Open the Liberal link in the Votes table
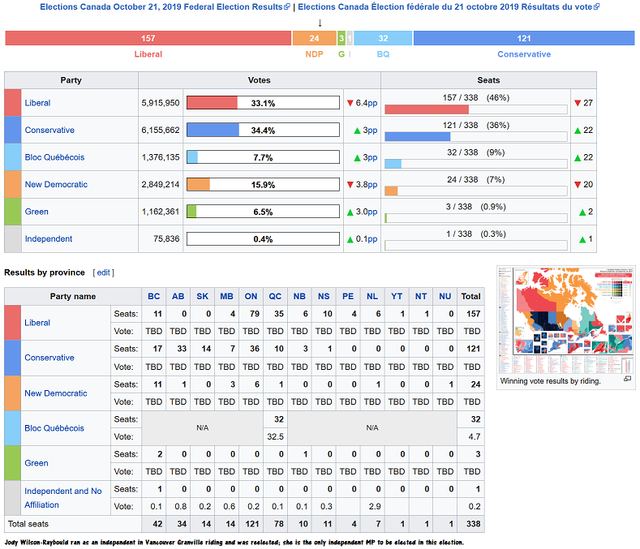Viewport: 640px width, 549px height. [38, 103]
